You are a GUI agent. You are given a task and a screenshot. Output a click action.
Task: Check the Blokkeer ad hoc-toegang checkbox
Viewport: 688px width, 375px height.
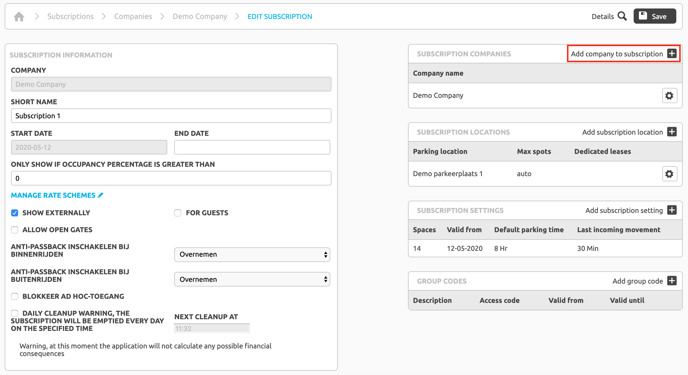pos(14,296)
